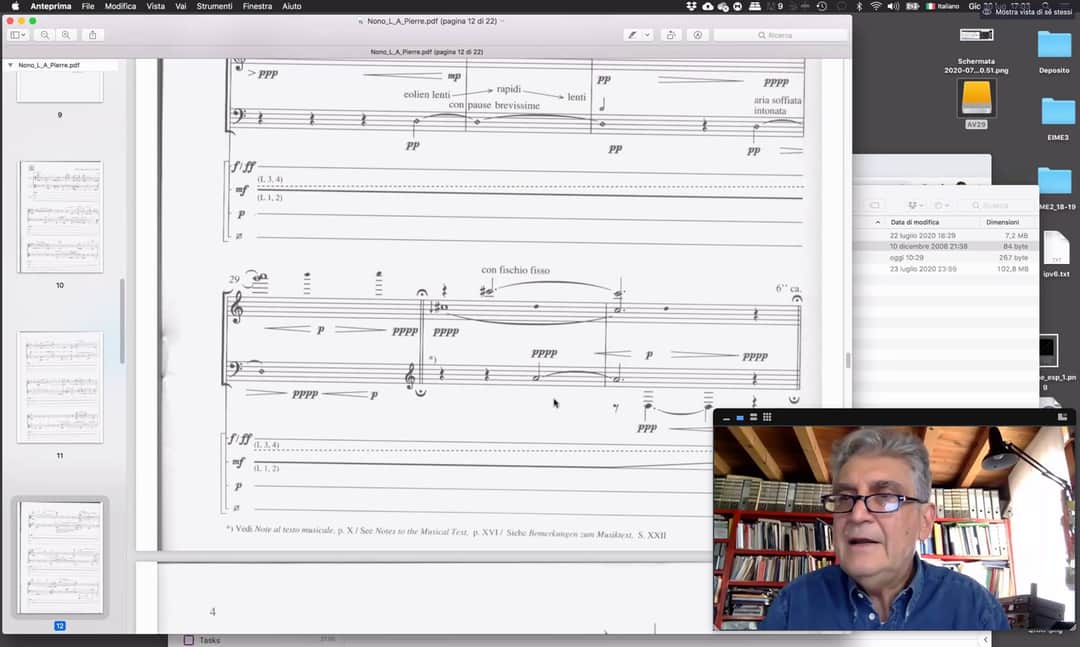Viewport: 1080px width, 647px height.
Task: Open battery status menu bar icon
Action: [913, 6]
